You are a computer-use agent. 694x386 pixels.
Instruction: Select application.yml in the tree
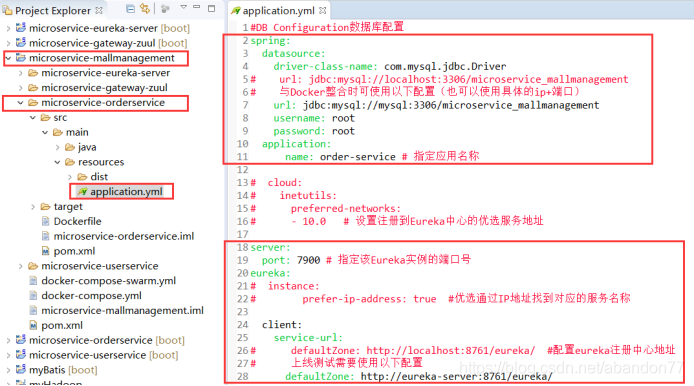pyautogui.click(x=126, y=192)
